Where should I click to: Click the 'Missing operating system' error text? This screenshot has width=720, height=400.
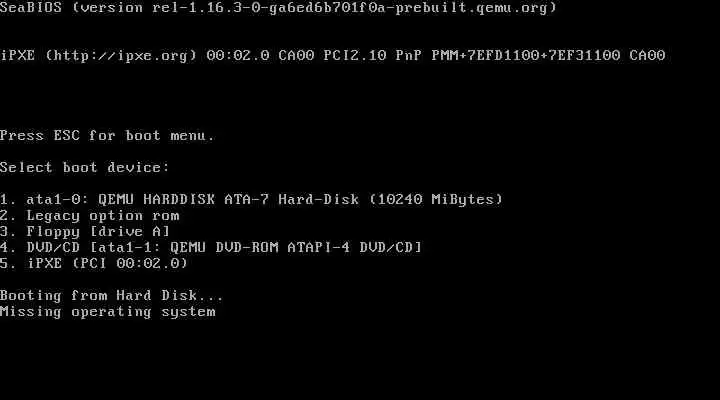(x=107, y=311)
